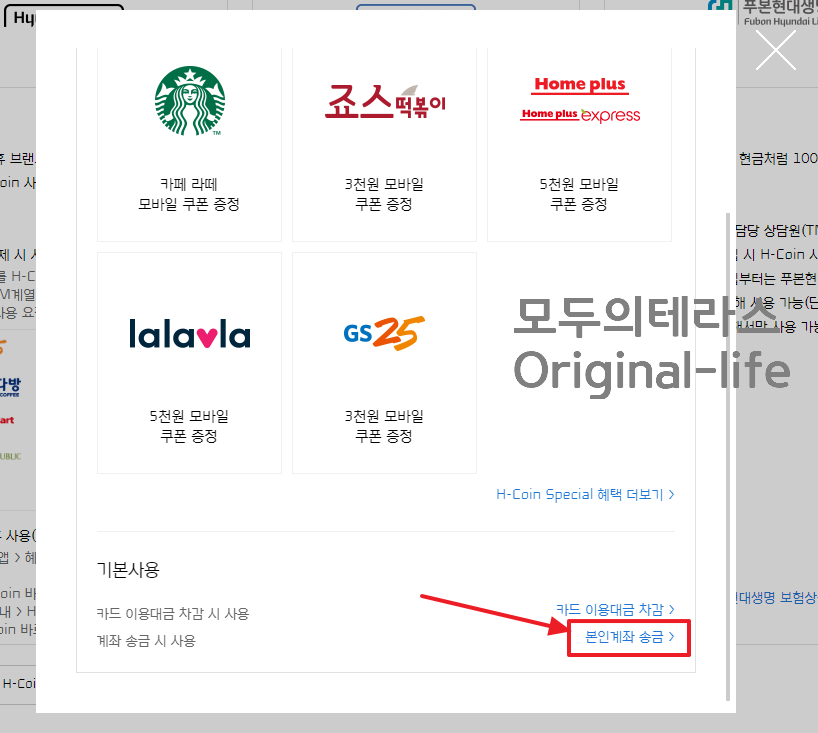This screenshot has height=733, width=818.
Task: Click the lalavla brand logo
Action: point(190,334)
